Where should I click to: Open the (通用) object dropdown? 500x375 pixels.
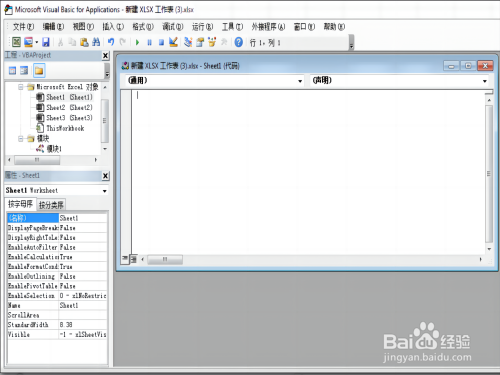pos(300,81)
